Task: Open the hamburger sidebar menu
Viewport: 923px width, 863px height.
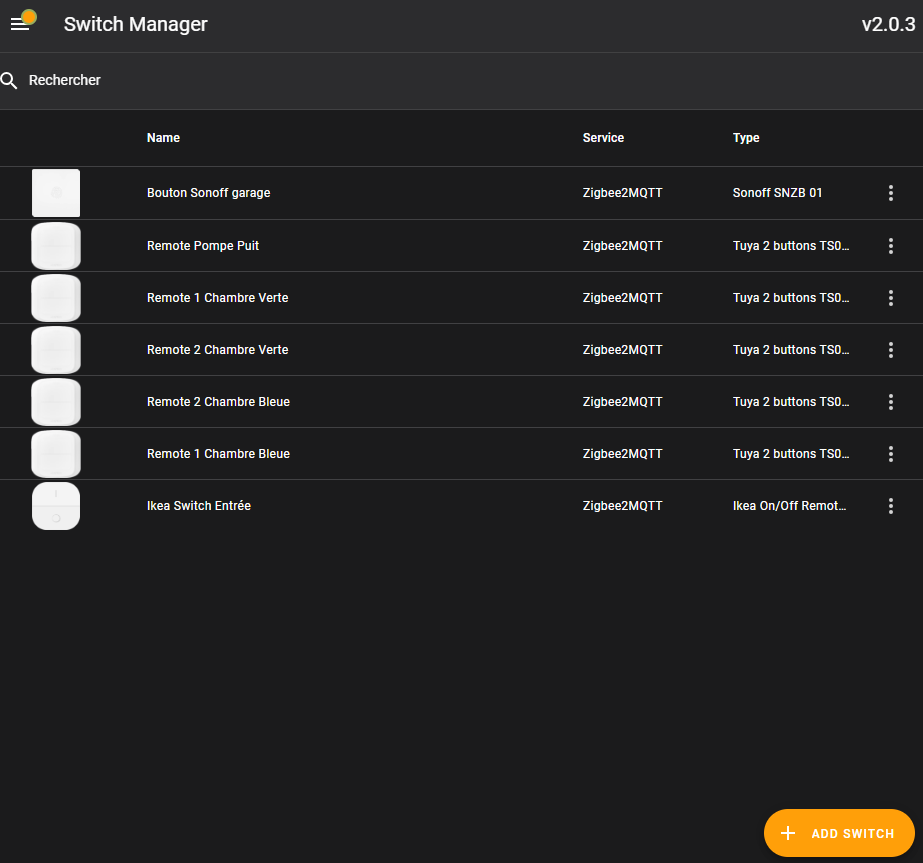Action: [x=20, y=25]
